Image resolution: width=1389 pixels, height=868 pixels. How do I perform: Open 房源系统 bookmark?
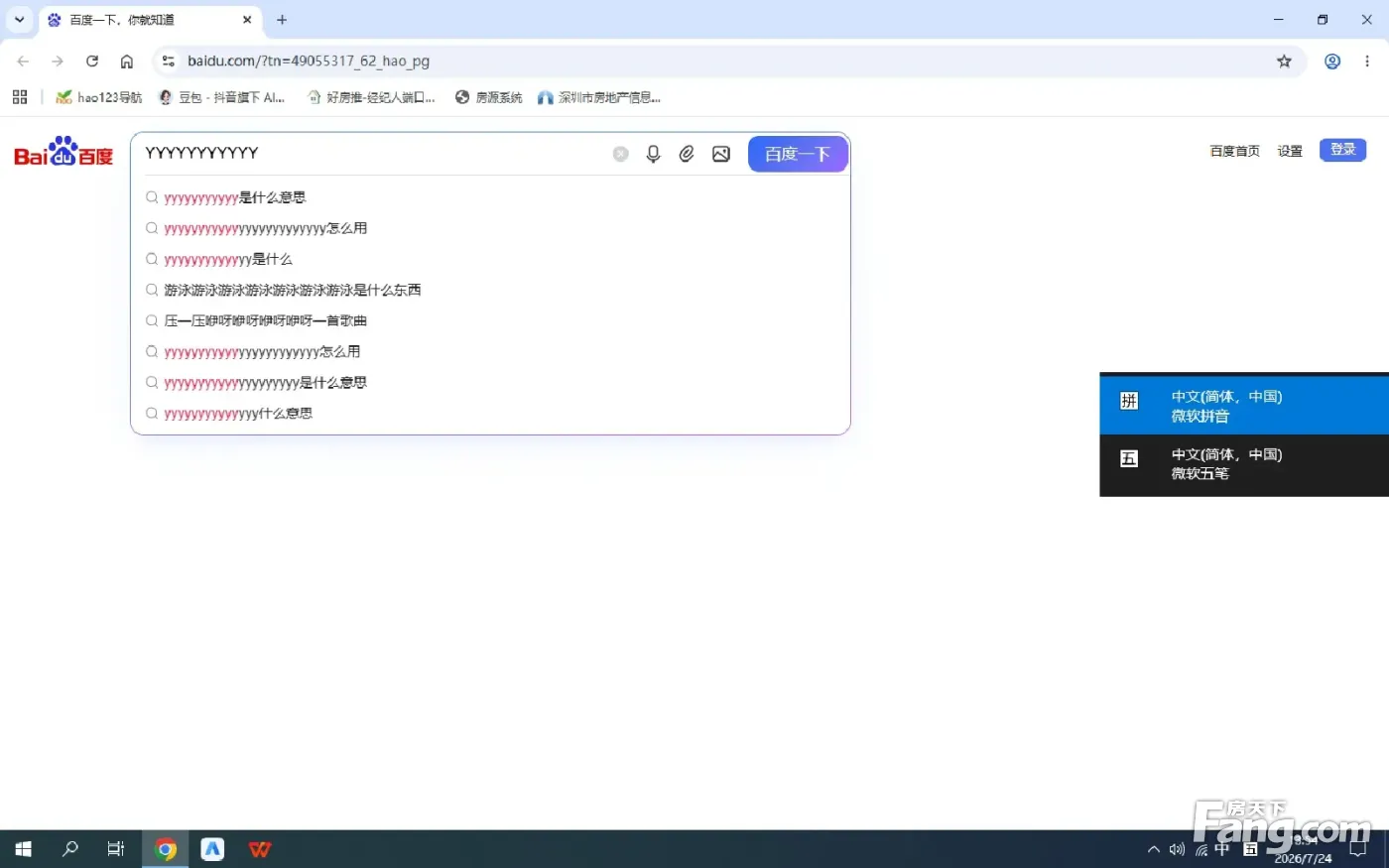pos(488,97)
